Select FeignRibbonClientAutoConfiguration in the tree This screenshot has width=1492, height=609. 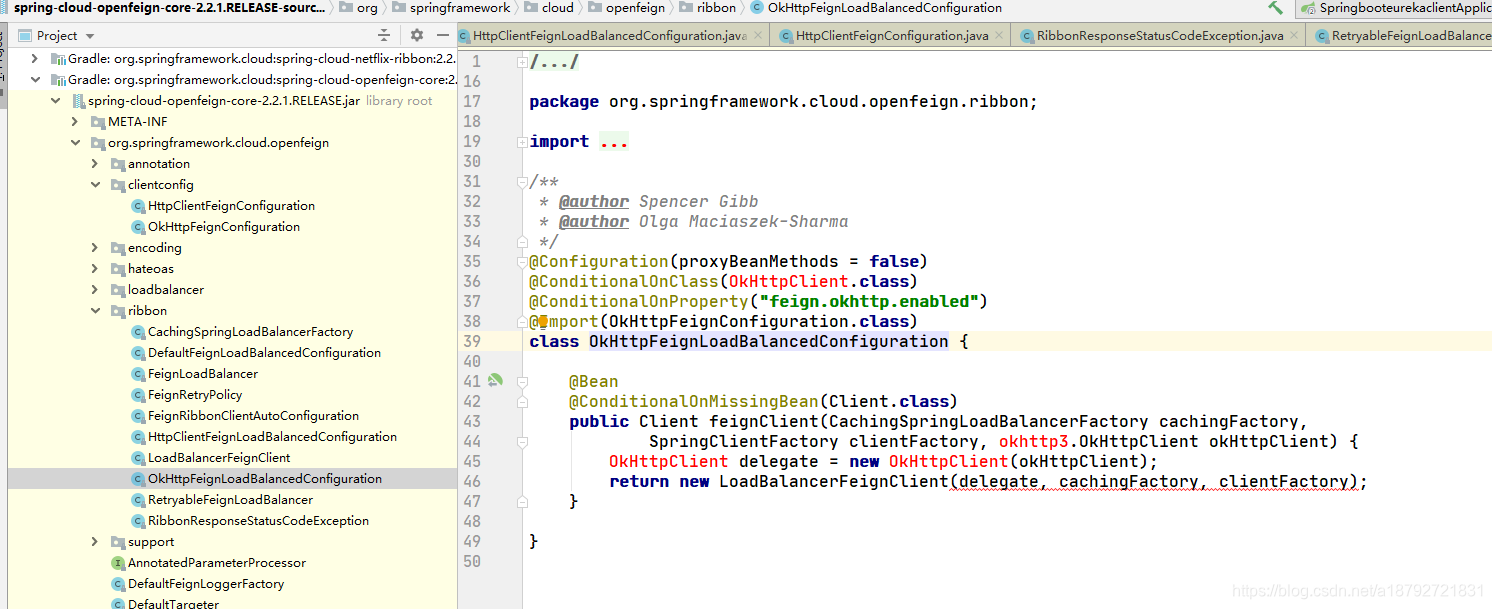point(253,416)
